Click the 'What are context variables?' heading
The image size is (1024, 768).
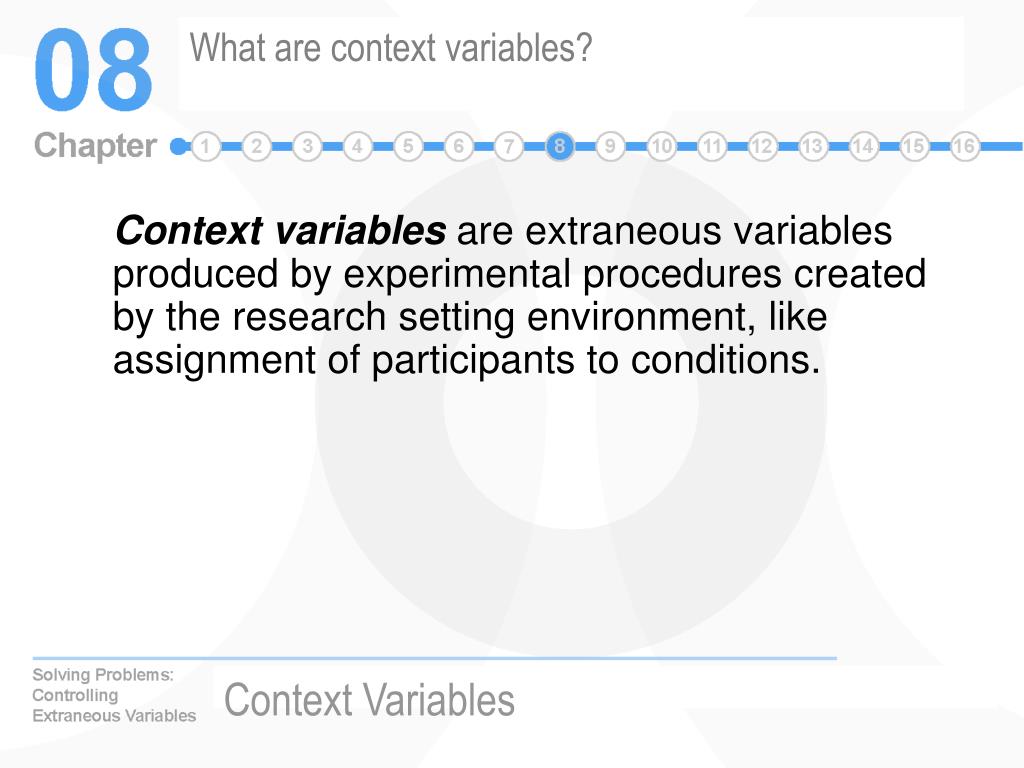(x=391, y=48)
